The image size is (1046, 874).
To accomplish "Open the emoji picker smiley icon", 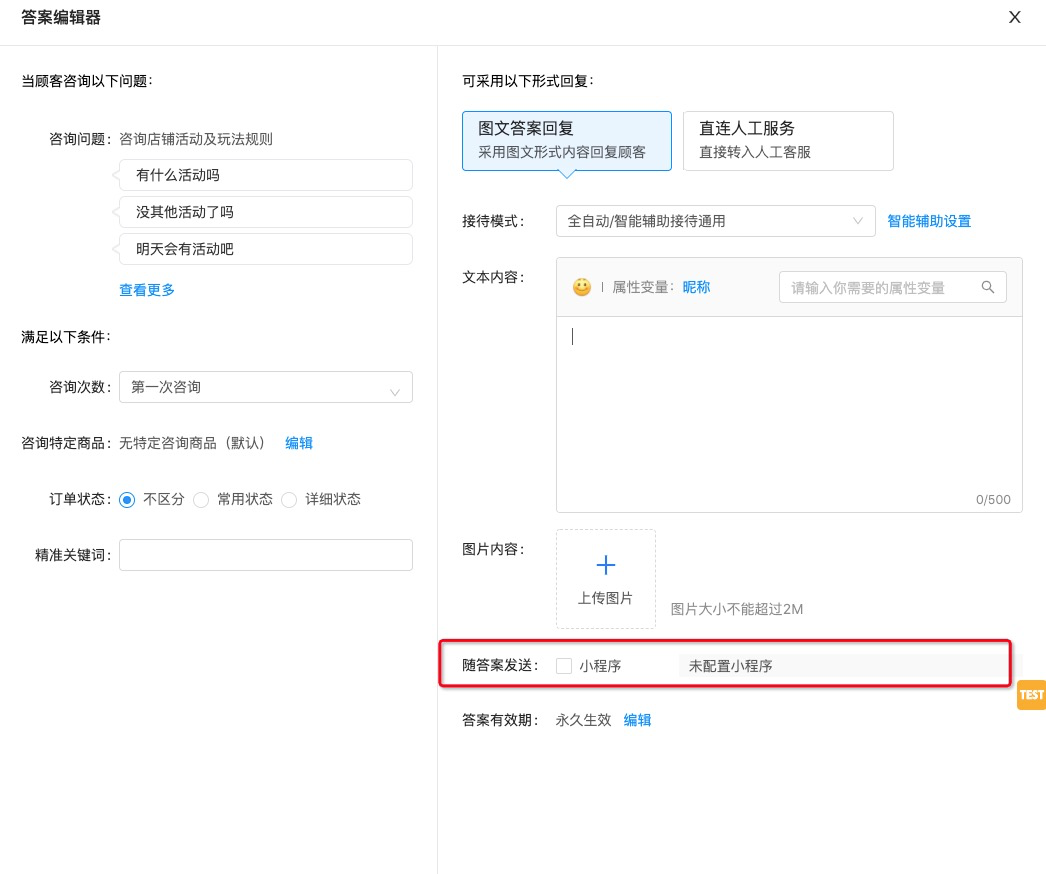I will point(582,287).
